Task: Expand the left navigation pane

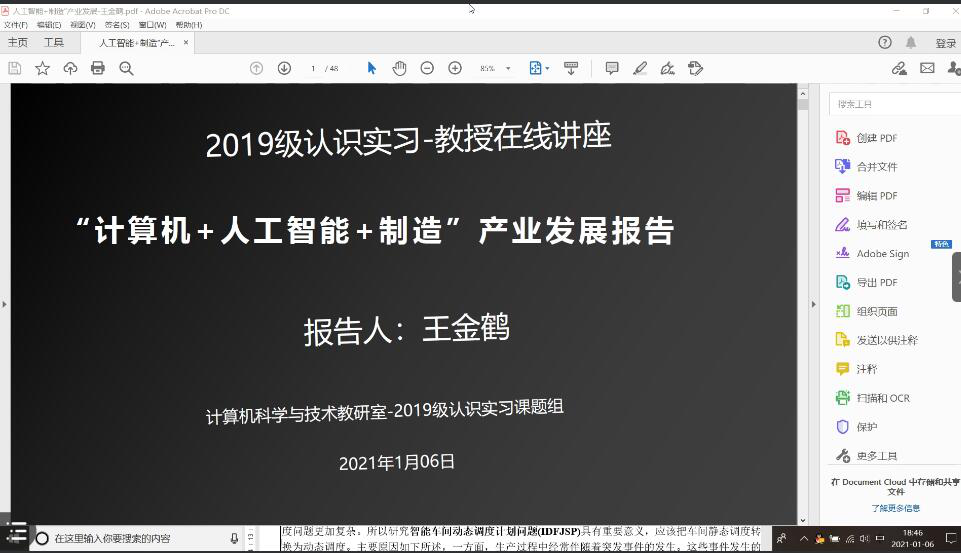Action: click(x=5, y=304)
